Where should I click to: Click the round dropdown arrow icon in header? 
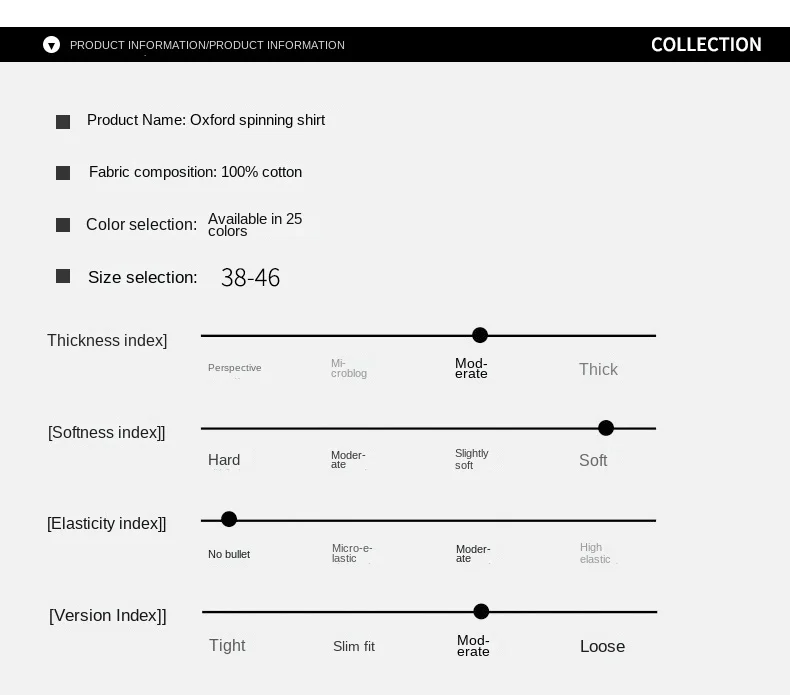pyautogui.click(x=51, y=45)
